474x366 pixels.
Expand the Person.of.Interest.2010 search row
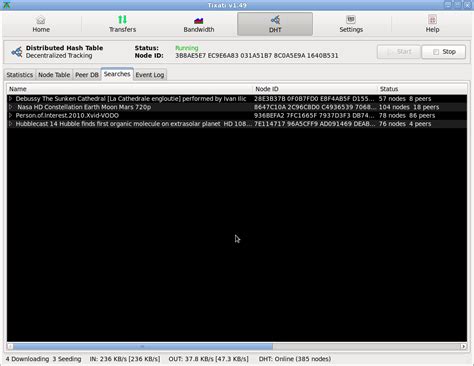point(10,115)
